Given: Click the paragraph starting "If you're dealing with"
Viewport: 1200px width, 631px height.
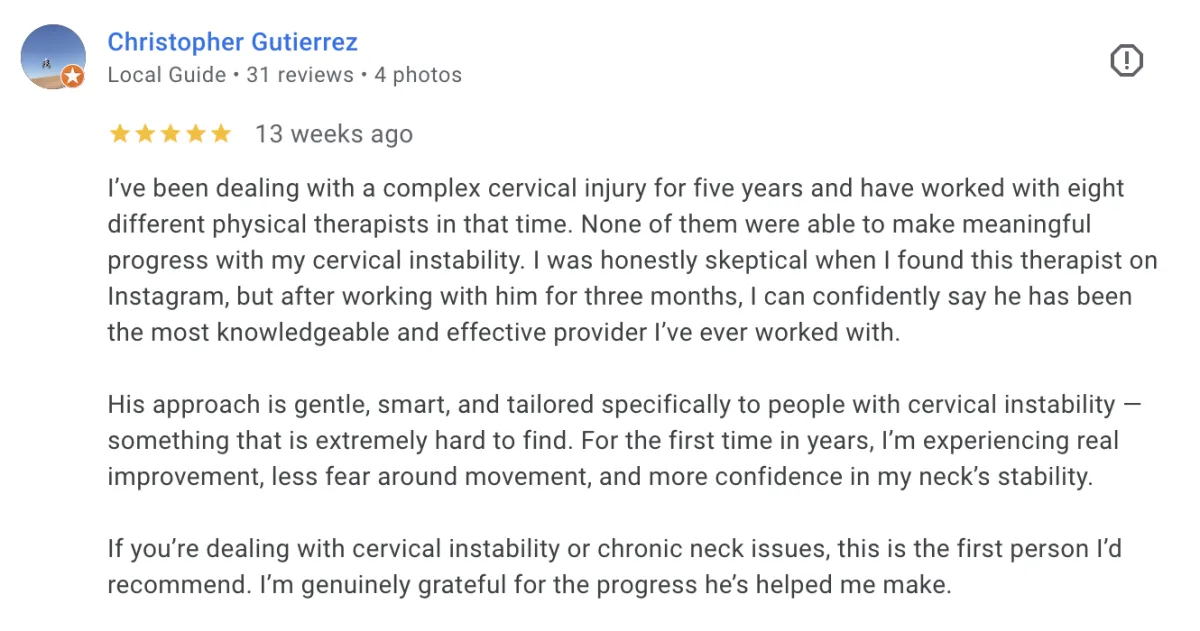Looking at the screenshot, I should pos(600,566).
